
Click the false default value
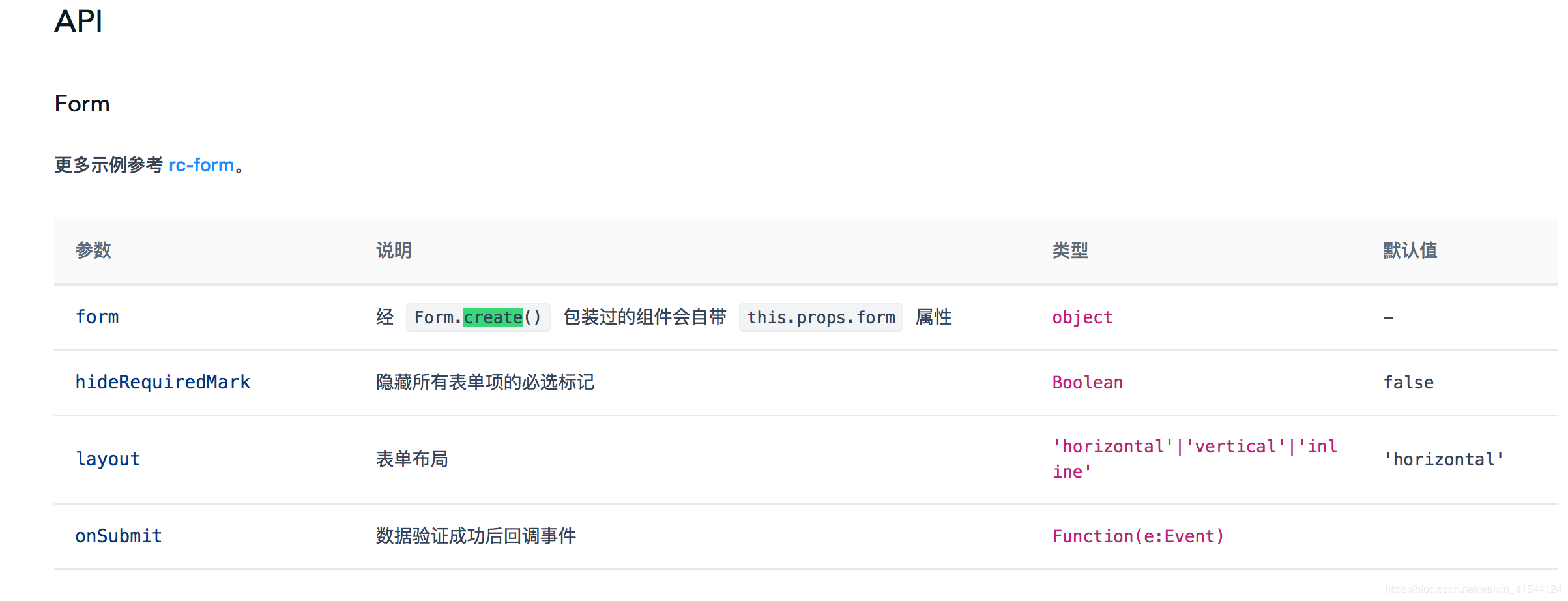click(x=1408, y=383)
